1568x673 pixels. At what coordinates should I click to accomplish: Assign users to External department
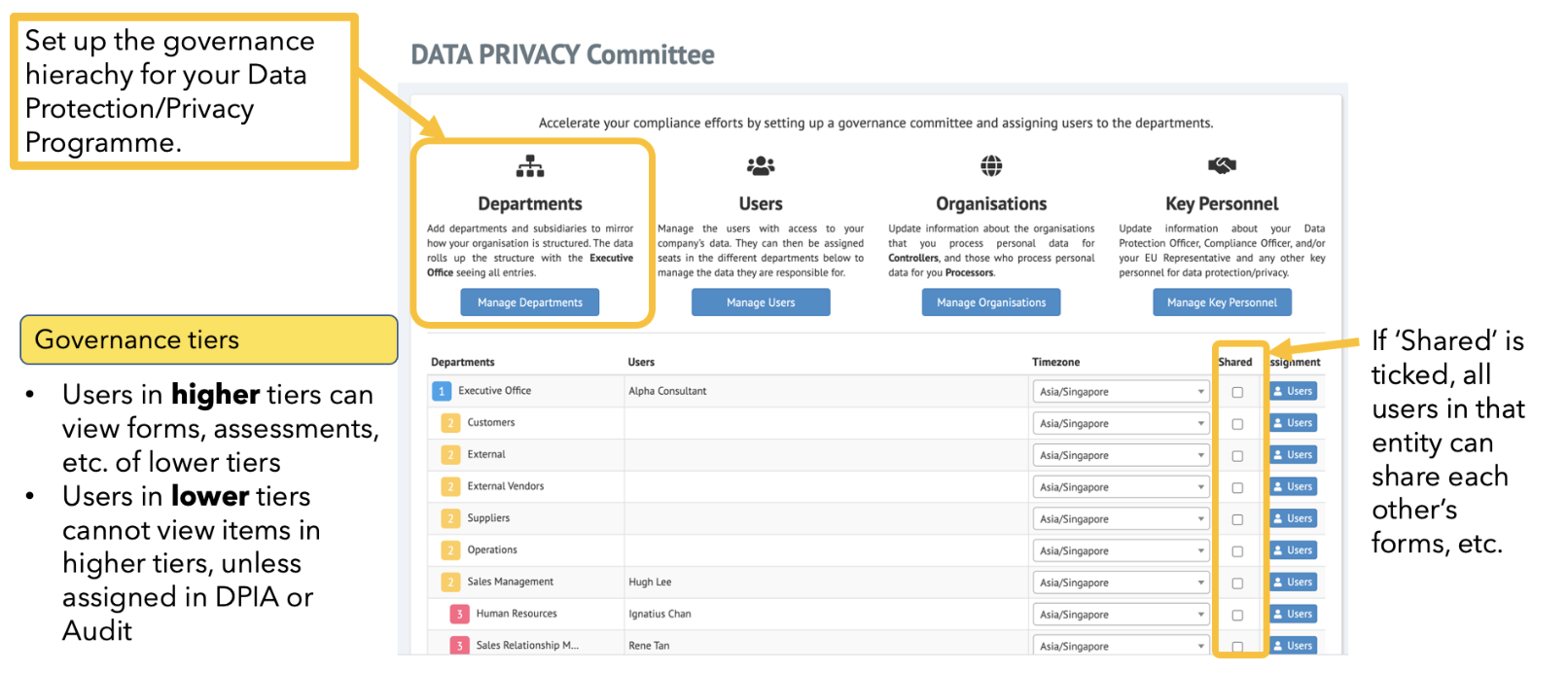click(1294, 455)
